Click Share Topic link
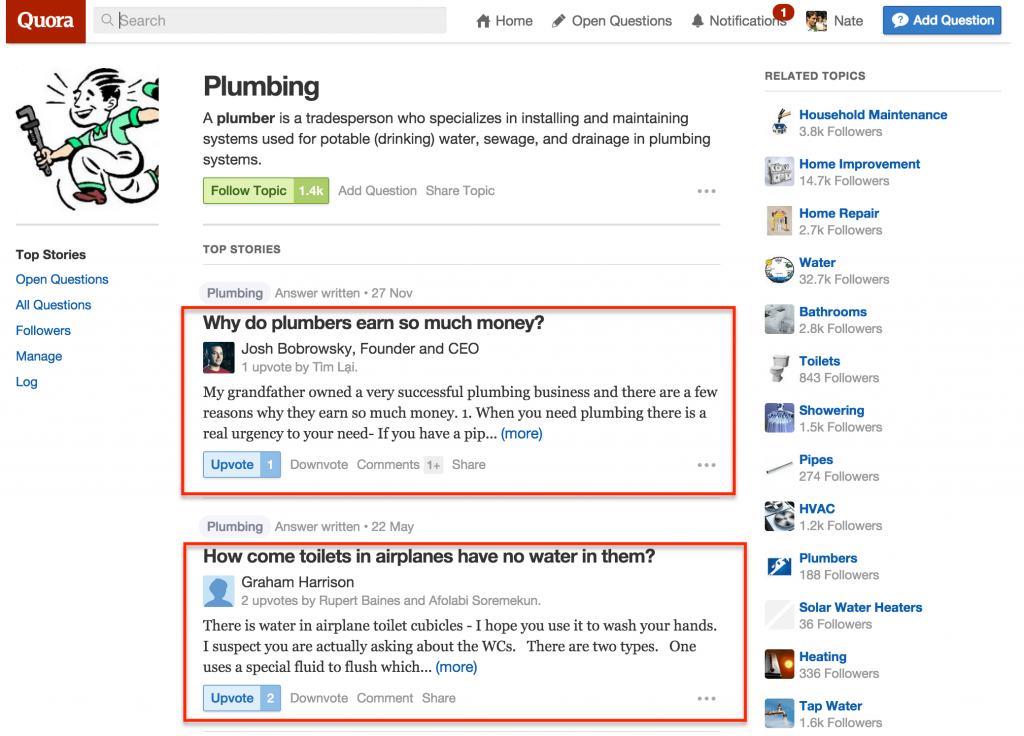This screenshot has height=736, width=1024. click(460, 191)
